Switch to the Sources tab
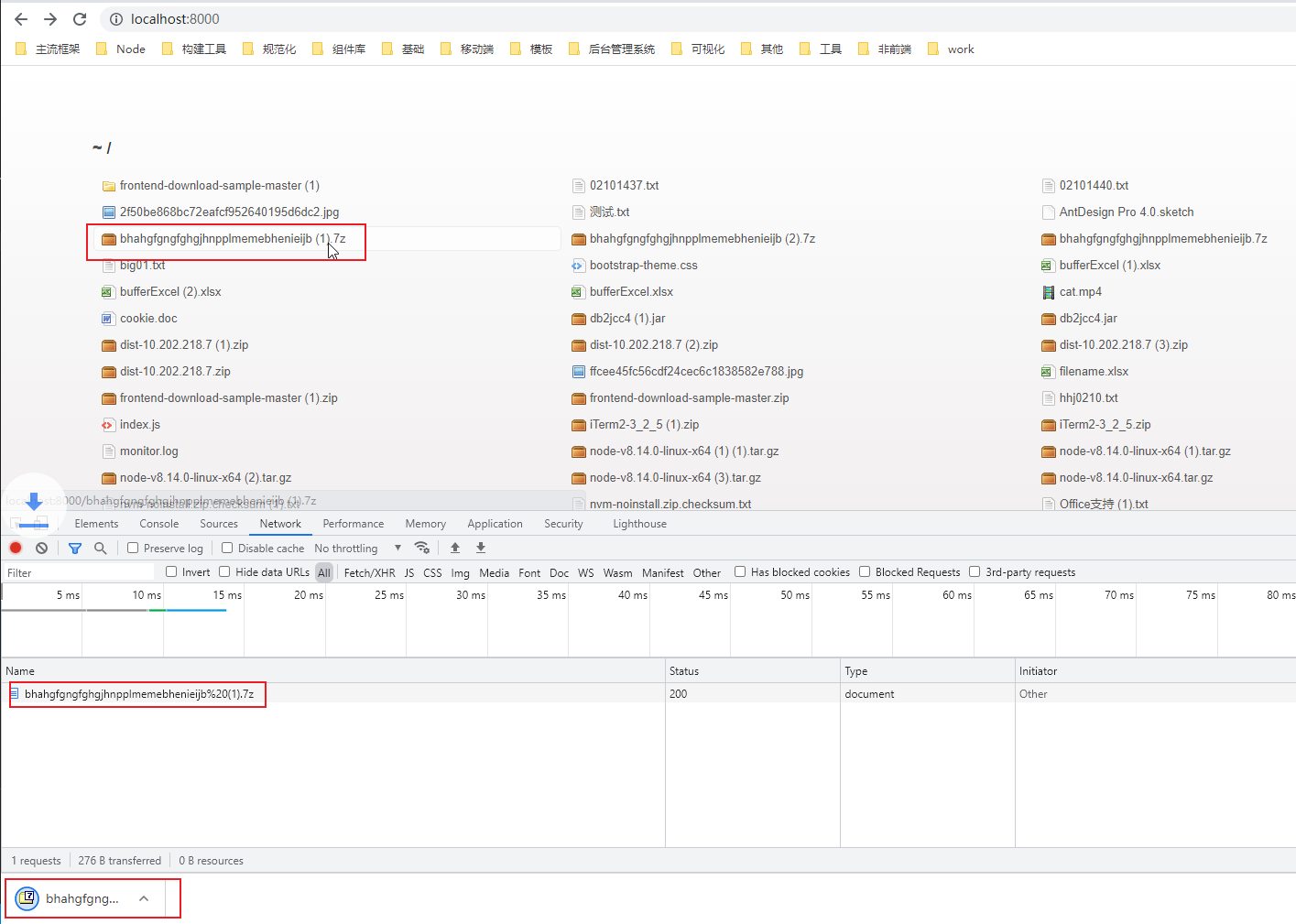Image resolution: width=1296 pixels, height=924 pixels. tap(219, 524)
